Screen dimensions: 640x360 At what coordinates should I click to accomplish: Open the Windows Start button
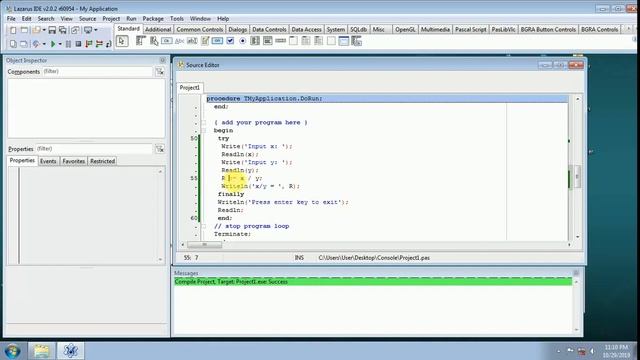tap(12, 351)
